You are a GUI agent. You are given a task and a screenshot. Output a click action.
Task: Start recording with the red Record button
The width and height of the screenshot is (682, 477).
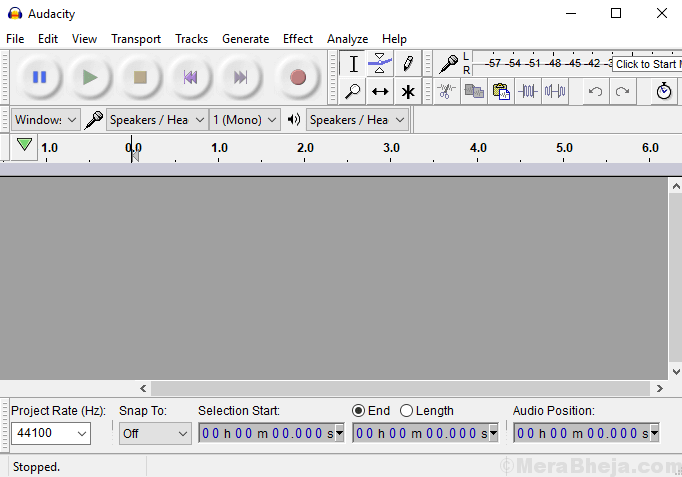298,77
